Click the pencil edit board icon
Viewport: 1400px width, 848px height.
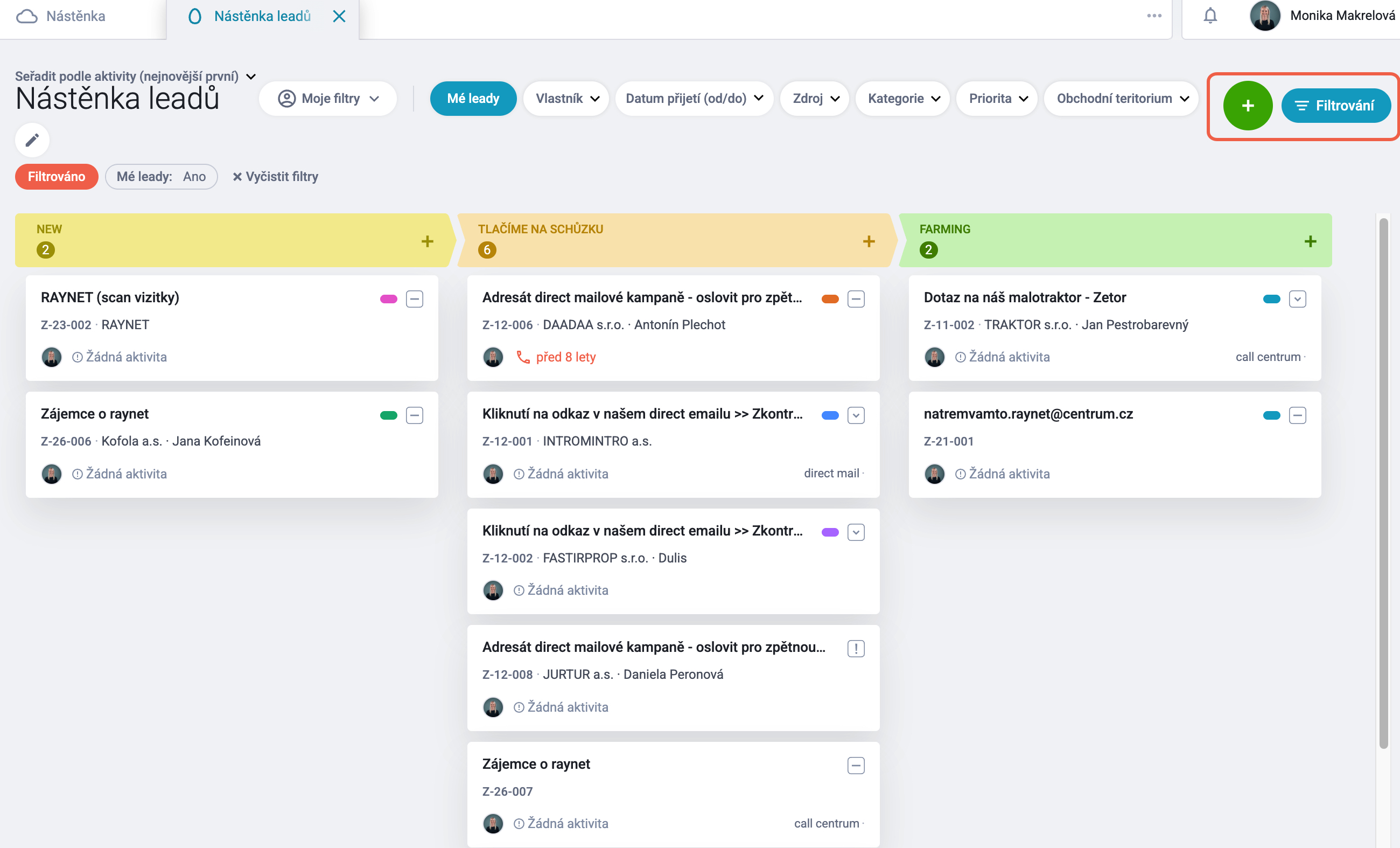click(x=32, y=140)
